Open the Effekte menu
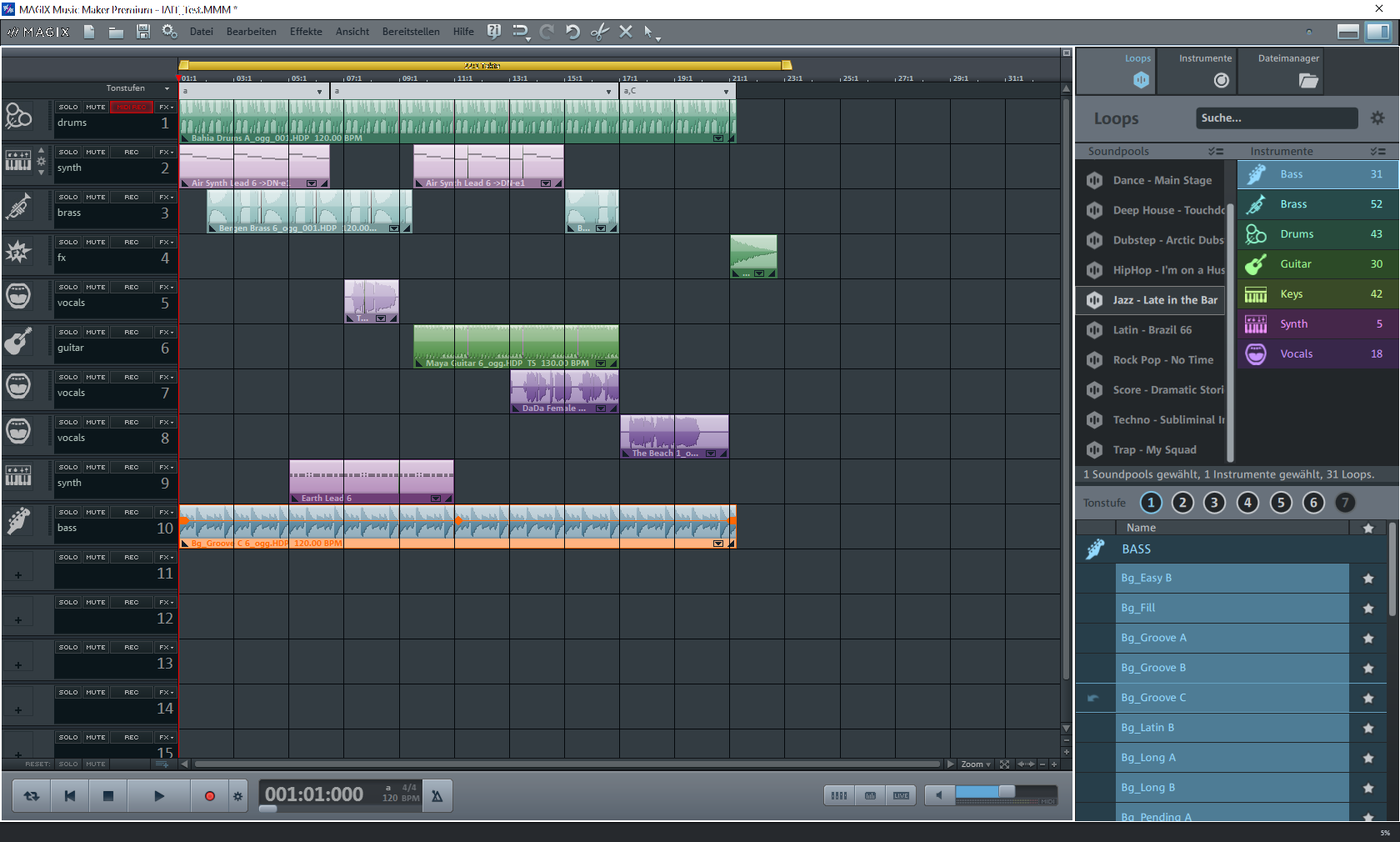1400x842 pixels. 306,32
